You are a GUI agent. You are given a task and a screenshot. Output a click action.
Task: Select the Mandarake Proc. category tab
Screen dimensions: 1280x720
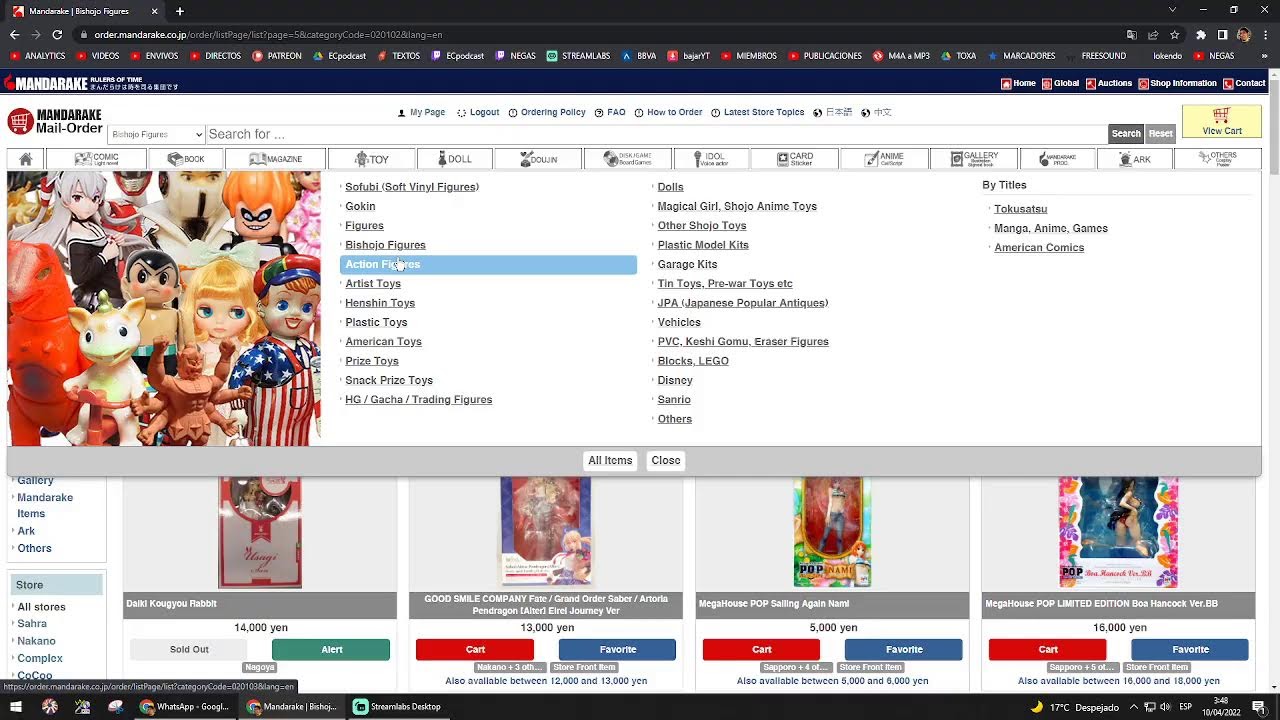click(1057, 159)
